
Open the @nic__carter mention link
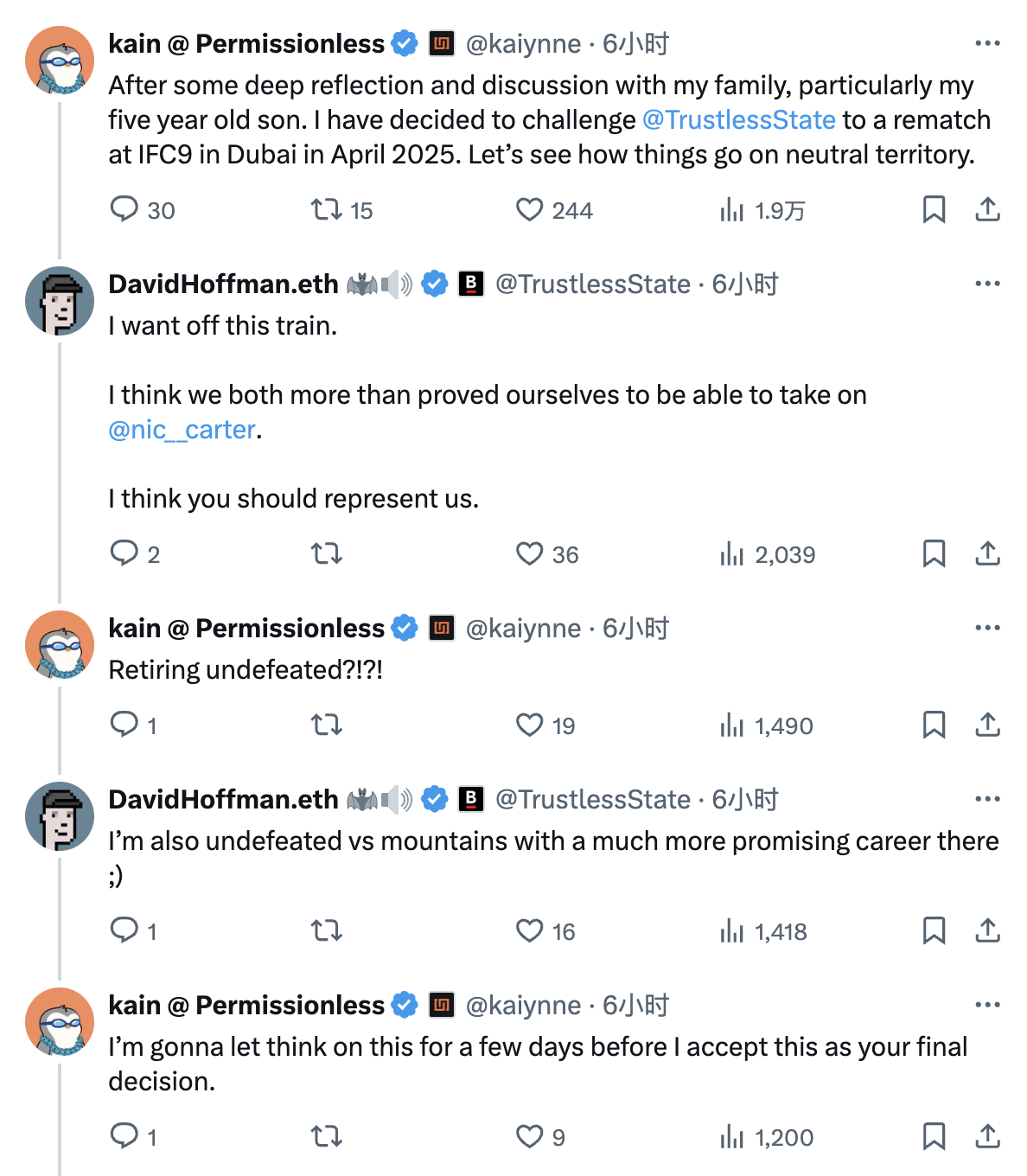[x=182, y=429]
